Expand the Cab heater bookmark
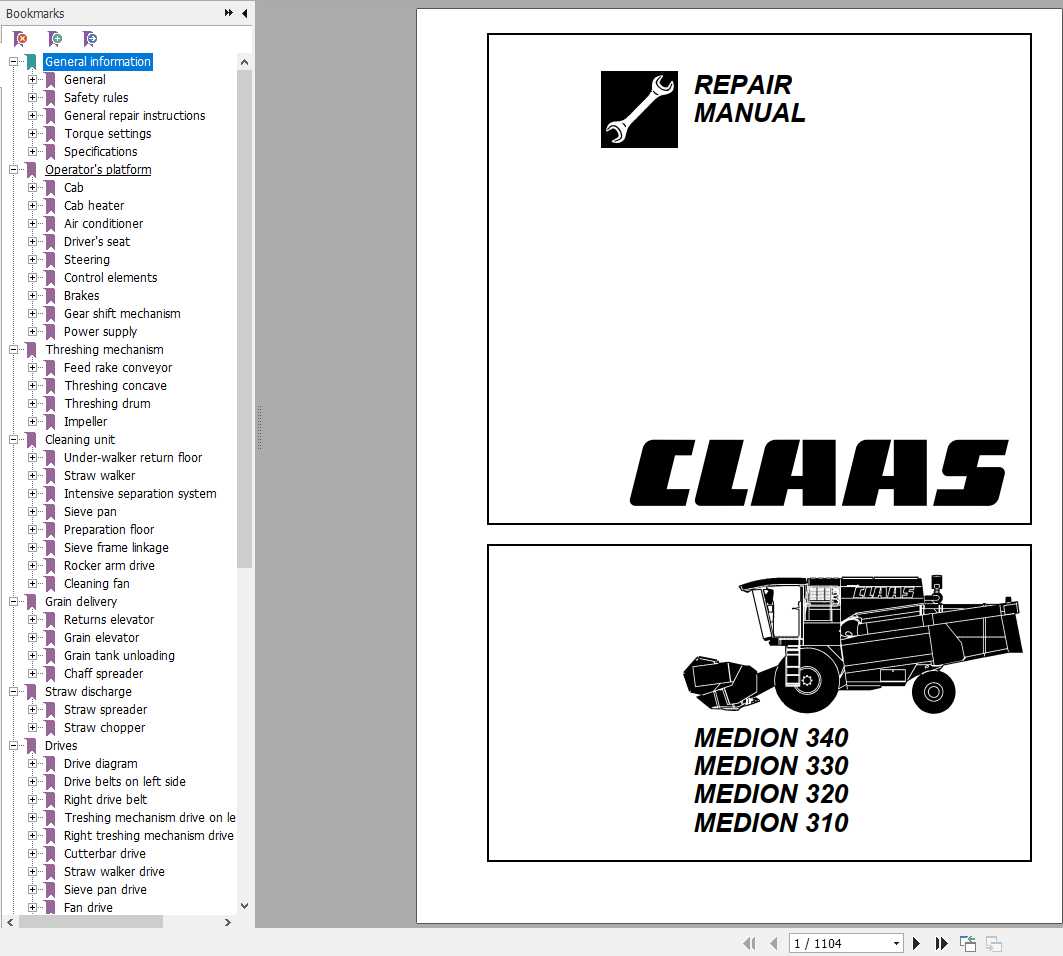Screen dimensions: 1063x956 (32, 205)
